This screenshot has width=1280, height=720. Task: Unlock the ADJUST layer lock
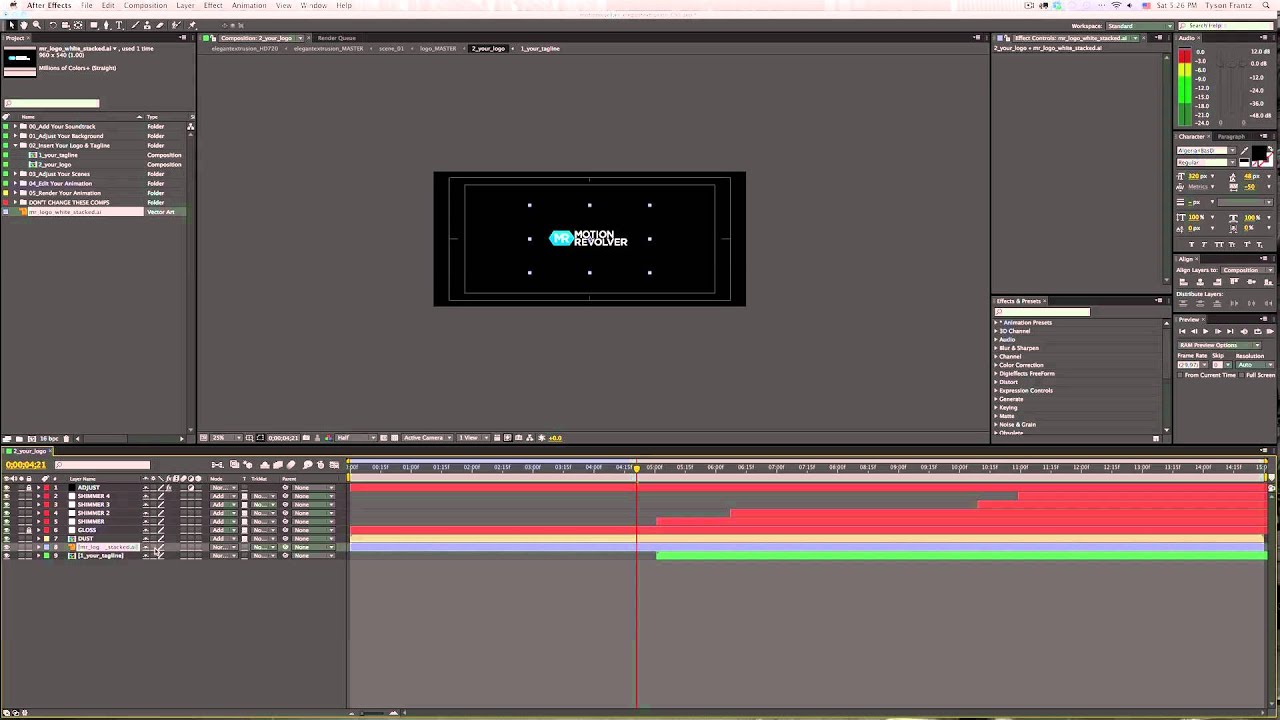click(x=29, y=488)
